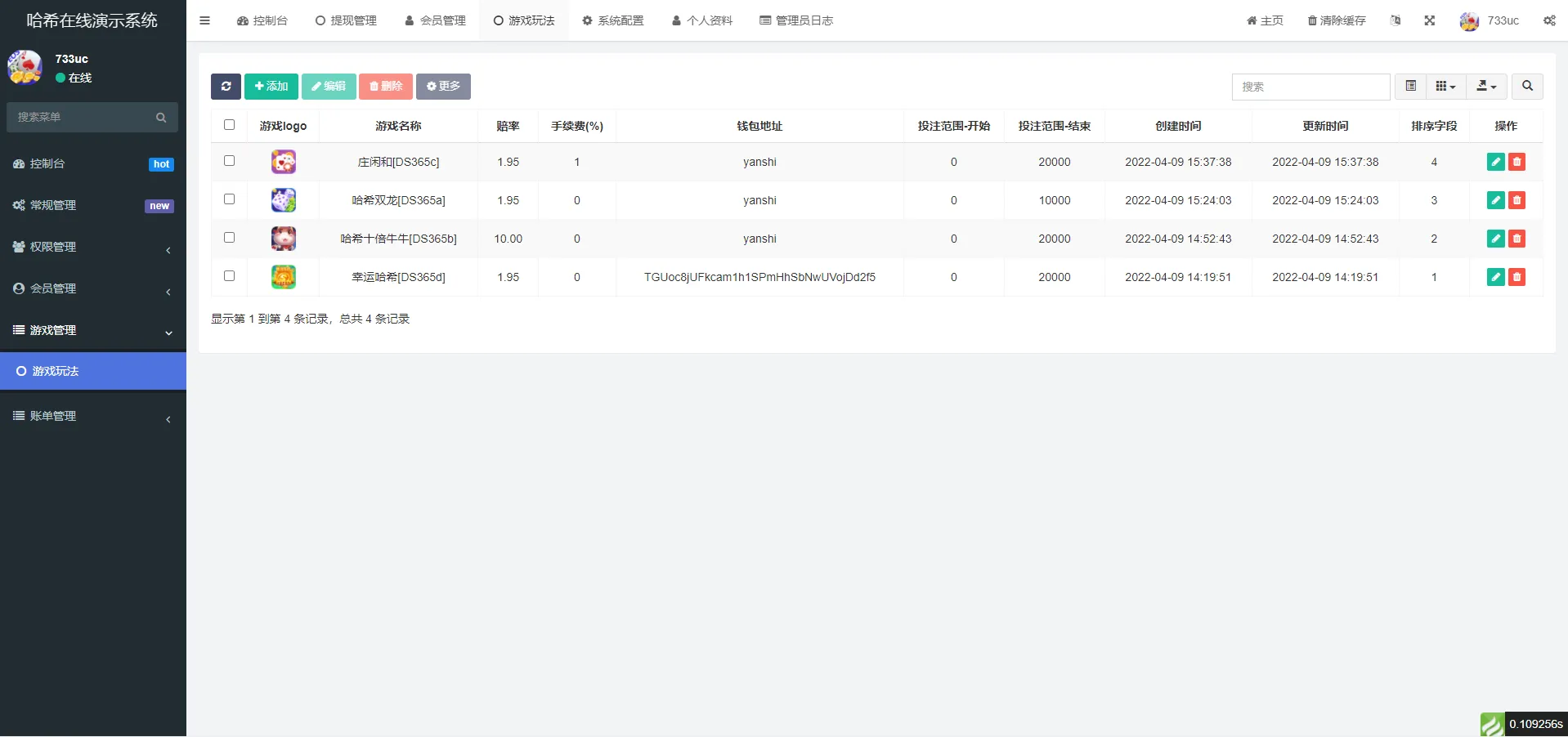1568x737 pixels.
Task: Click the table 搜索 input field
Action: click(1310, 87)
